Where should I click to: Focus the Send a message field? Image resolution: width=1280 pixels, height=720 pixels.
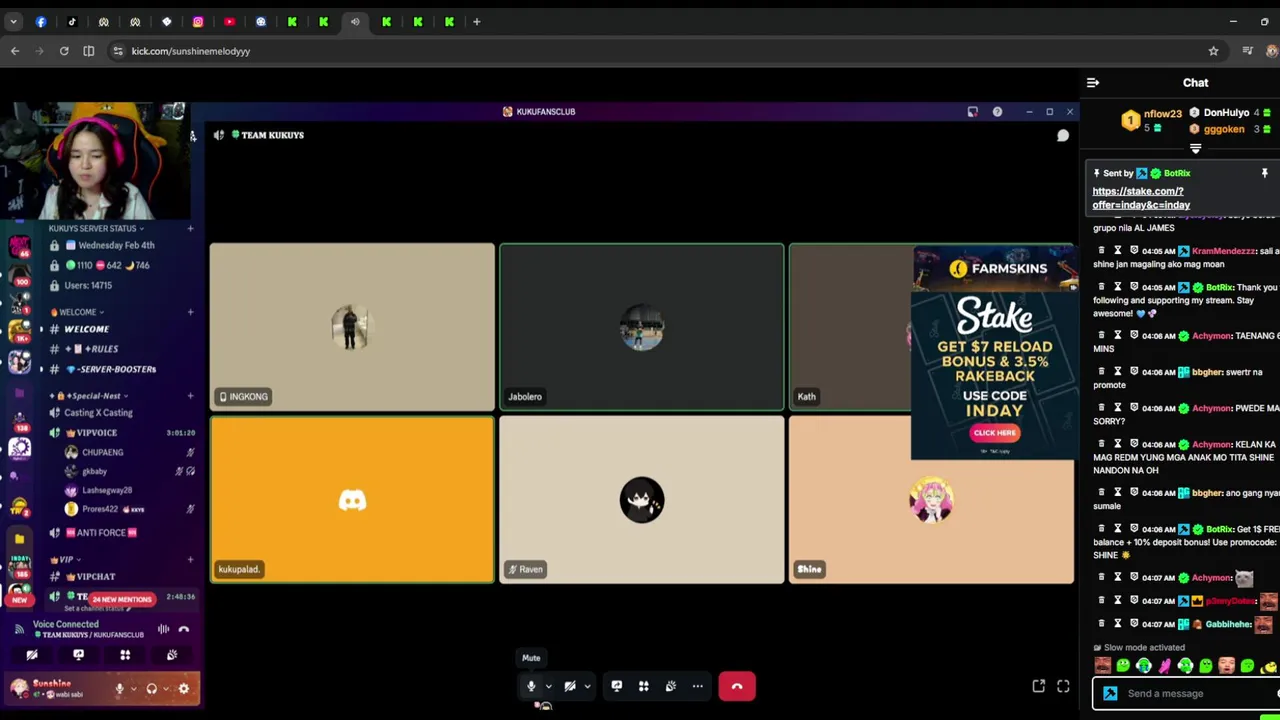click(x=1186, y=694)
